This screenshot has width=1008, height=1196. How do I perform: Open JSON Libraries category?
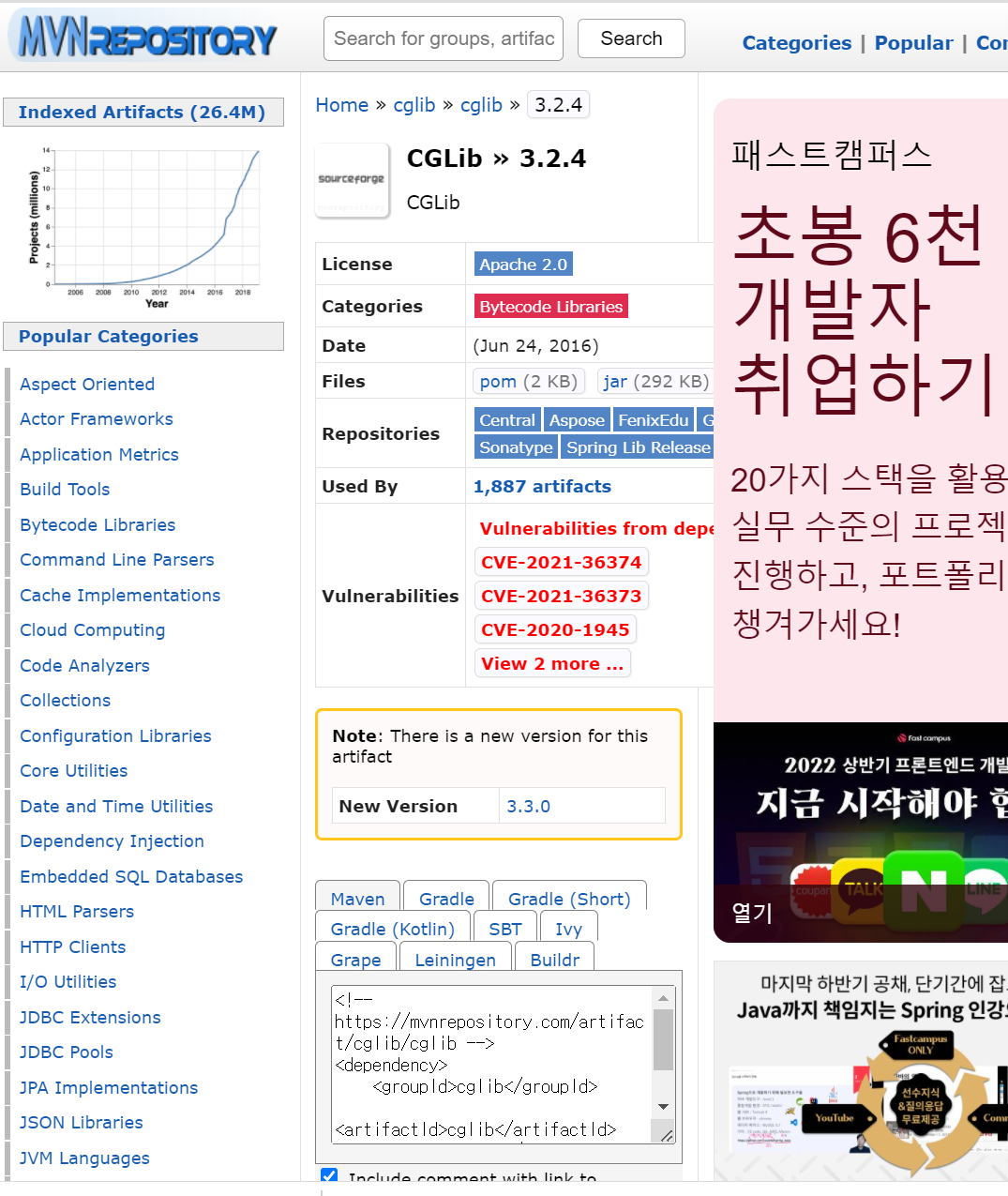point(82,1122)
